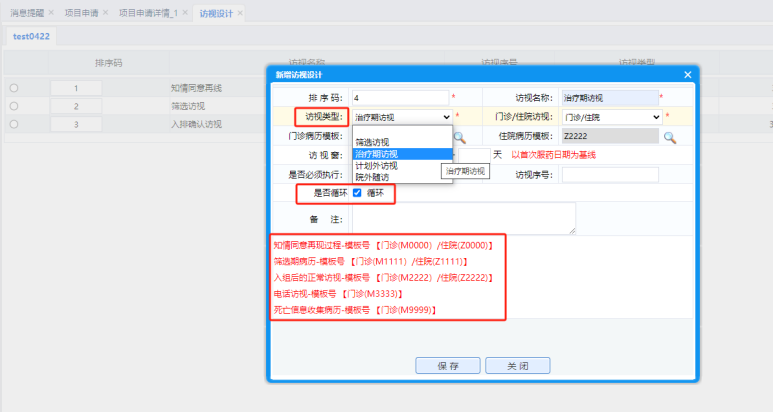Click text 入组后的正常访视-模板号
773x413 pixels.
click(x=321, y=277)
